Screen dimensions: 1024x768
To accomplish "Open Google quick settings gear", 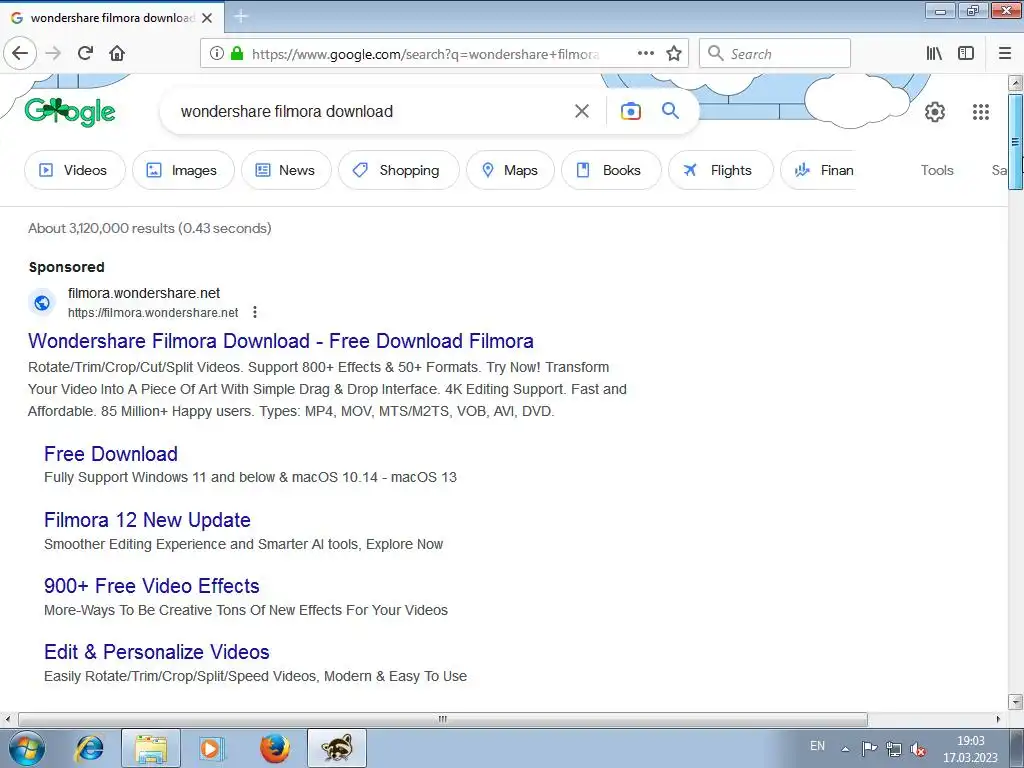I will pos(935,112).
